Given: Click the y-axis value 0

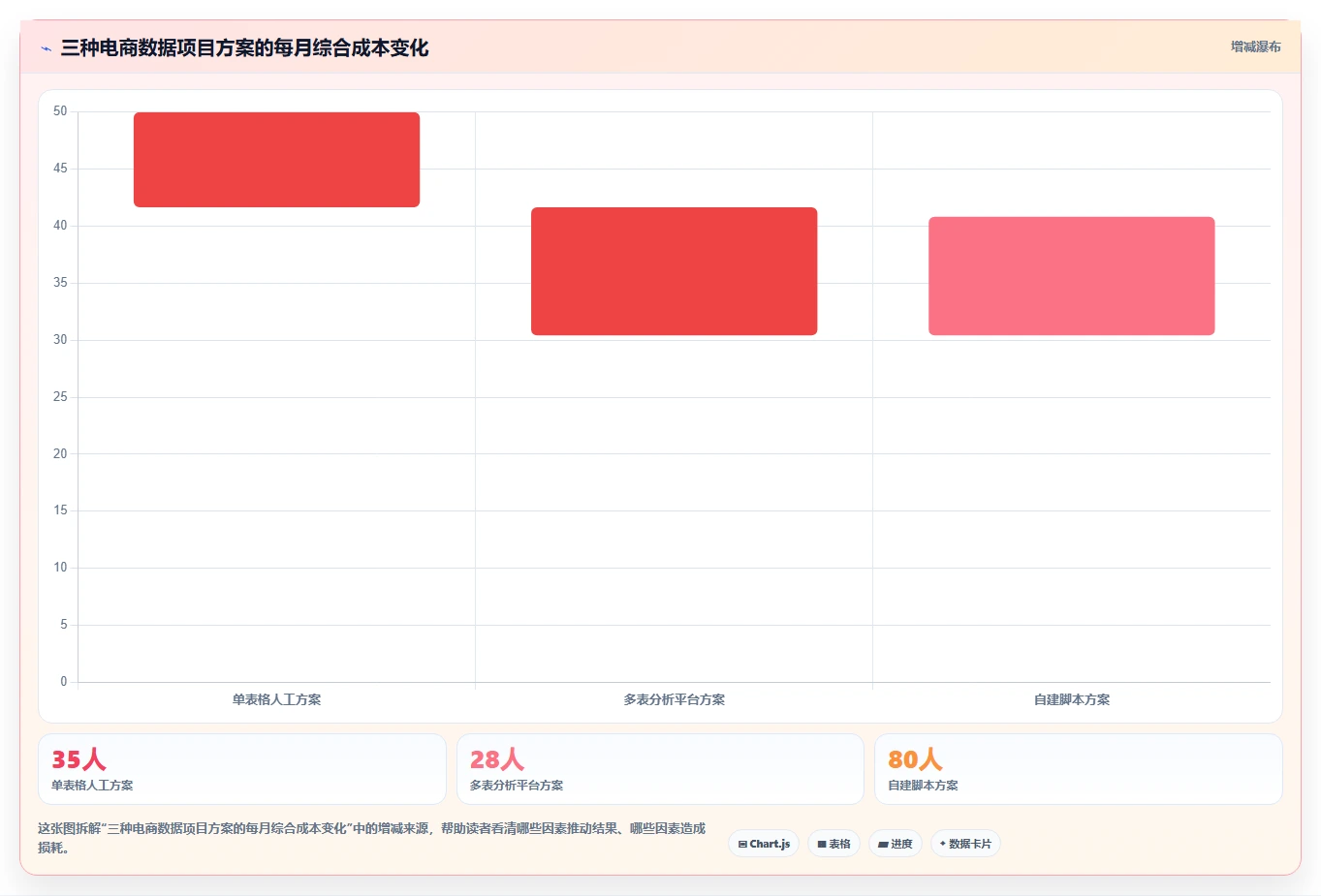Looking at the screenshot, I should (x=64, y=682).
